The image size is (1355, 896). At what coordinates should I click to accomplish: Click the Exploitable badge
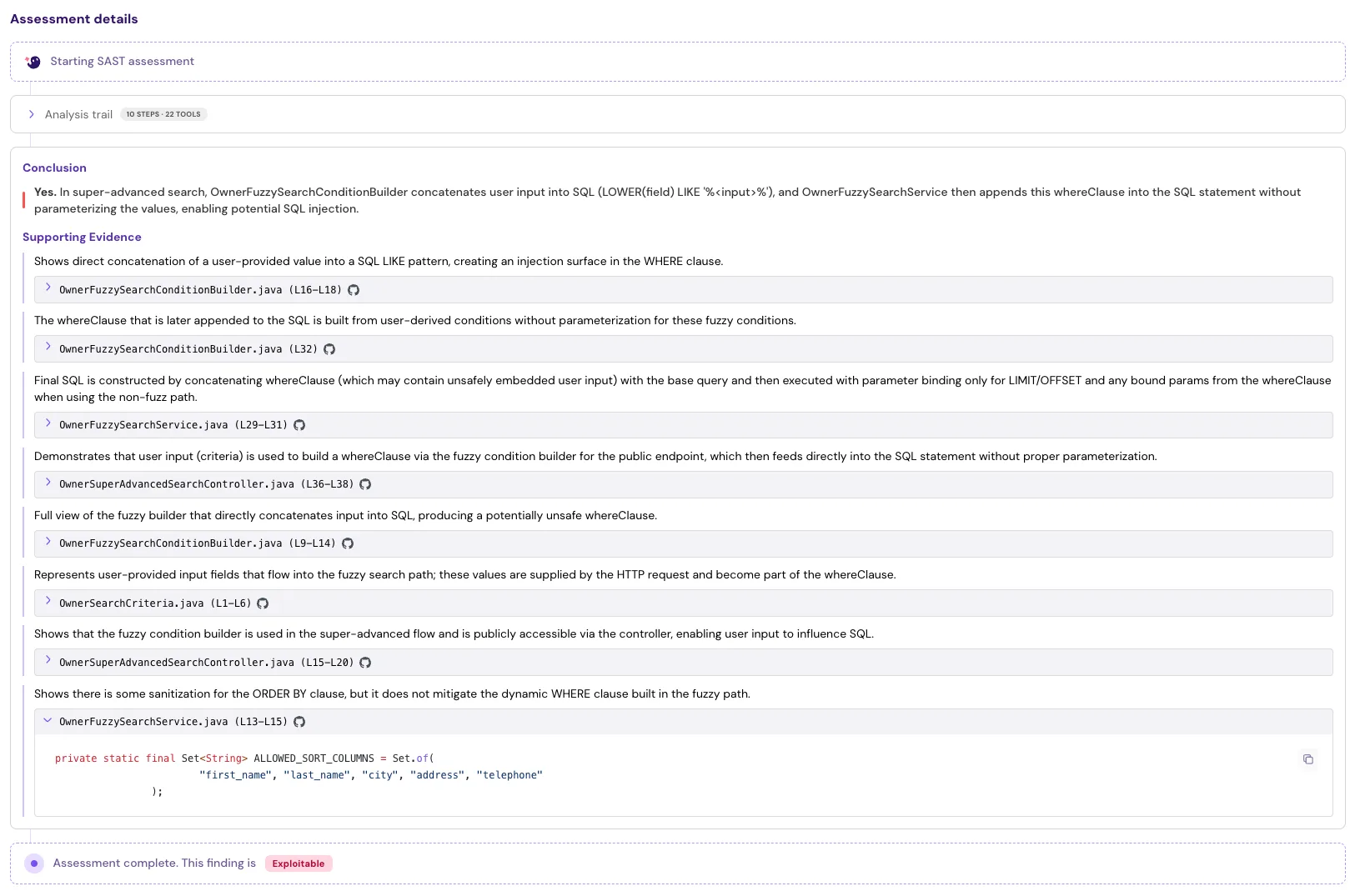point(299,863)
